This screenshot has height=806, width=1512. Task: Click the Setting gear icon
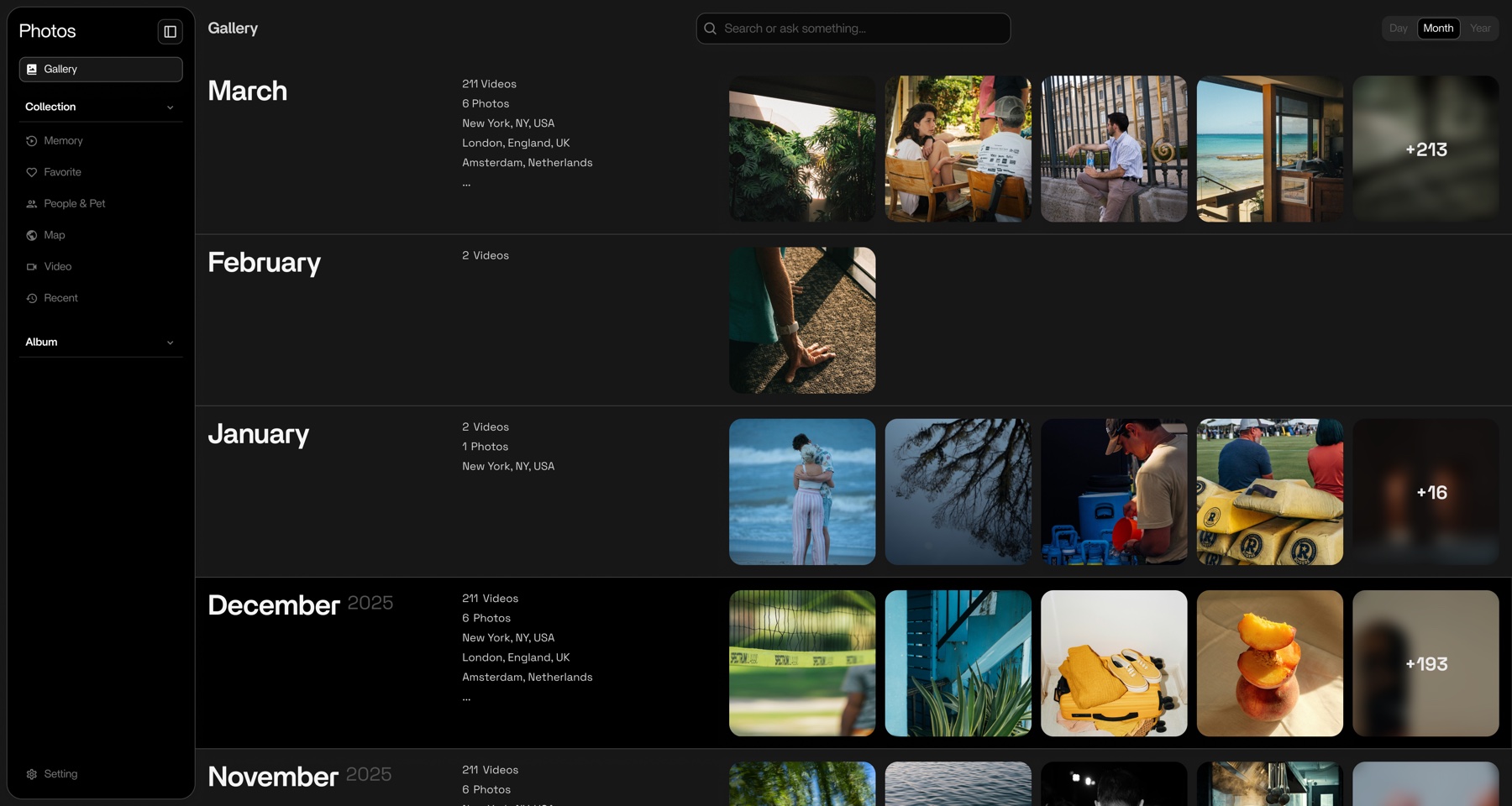point(32,774)
